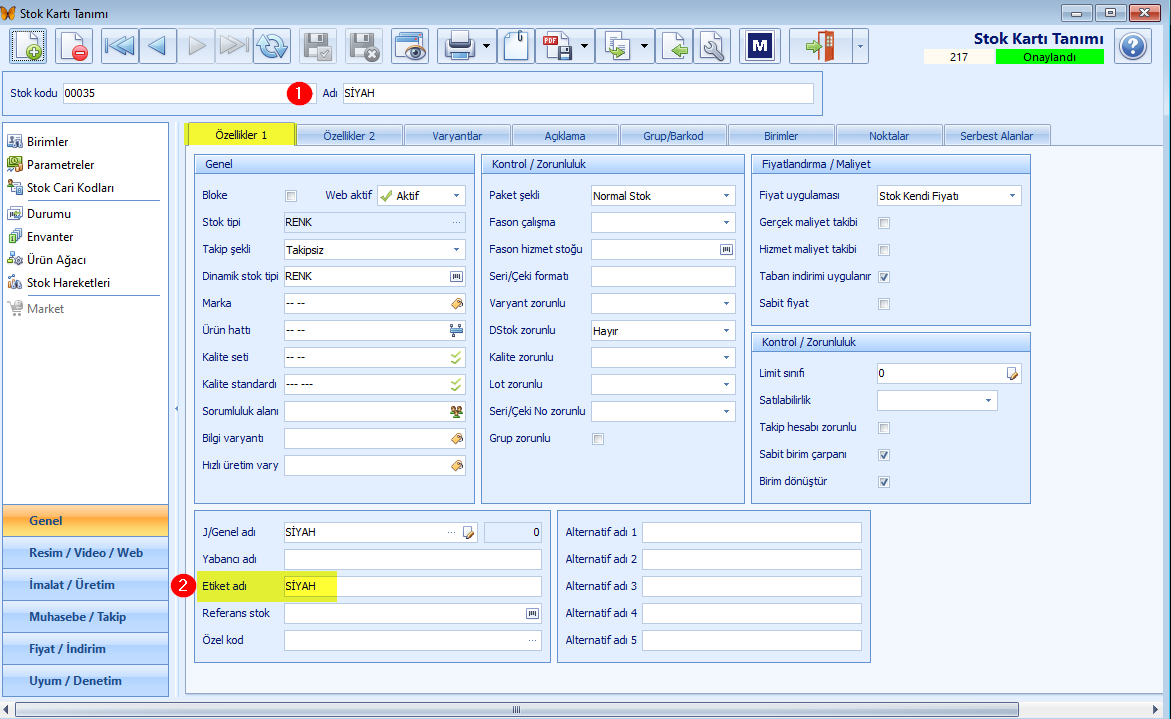The height and width of the screenshot is (719, 1171).
Task: Go to the first record
Action: point(119,46)
